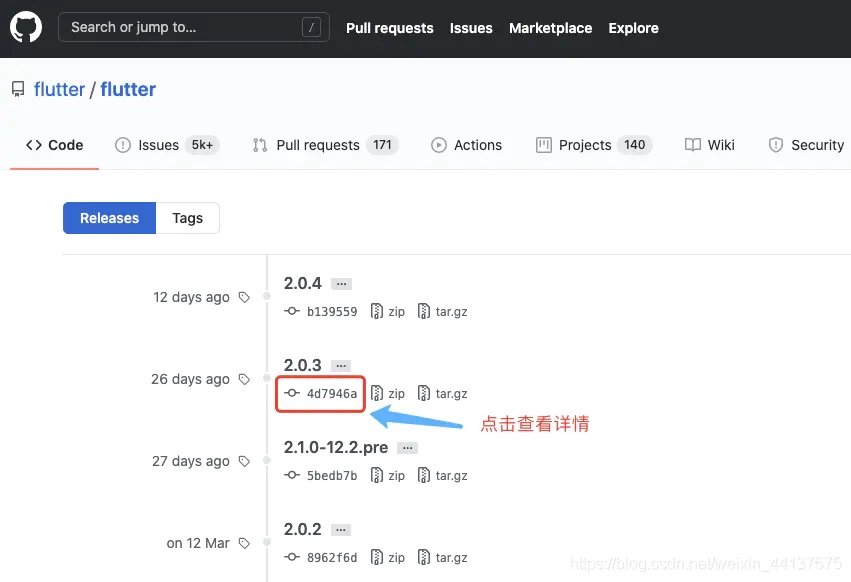
Task: Click the tar.gz file icon for 2.1.0-12.2.pre
Action: click(424, 475)
